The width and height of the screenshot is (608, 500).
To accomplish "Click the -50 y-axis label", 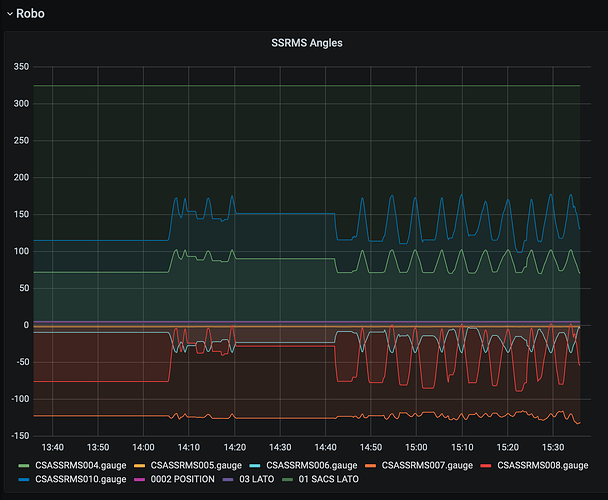I will (22, 362).
